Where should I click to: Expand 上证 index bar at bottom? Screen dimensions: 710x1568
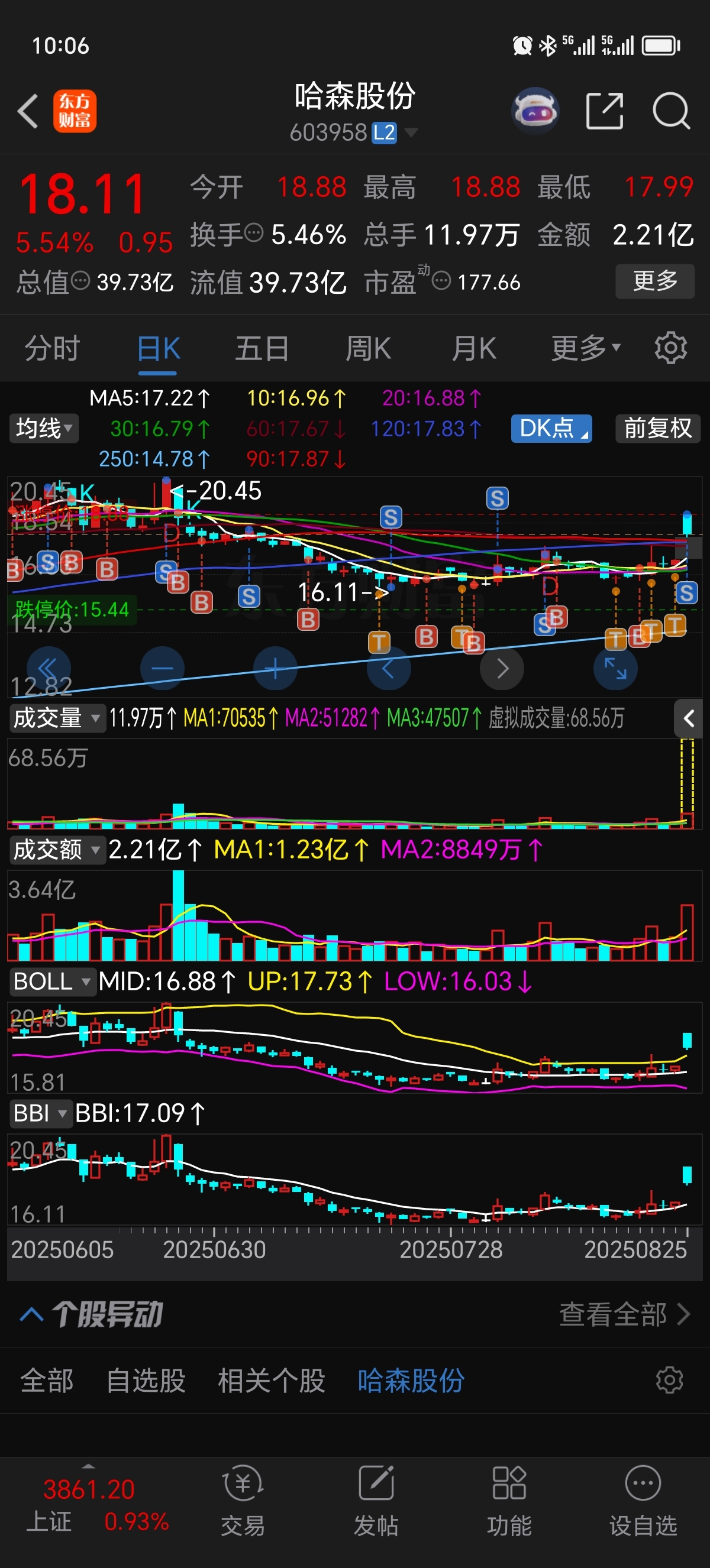click(89, 1466)
